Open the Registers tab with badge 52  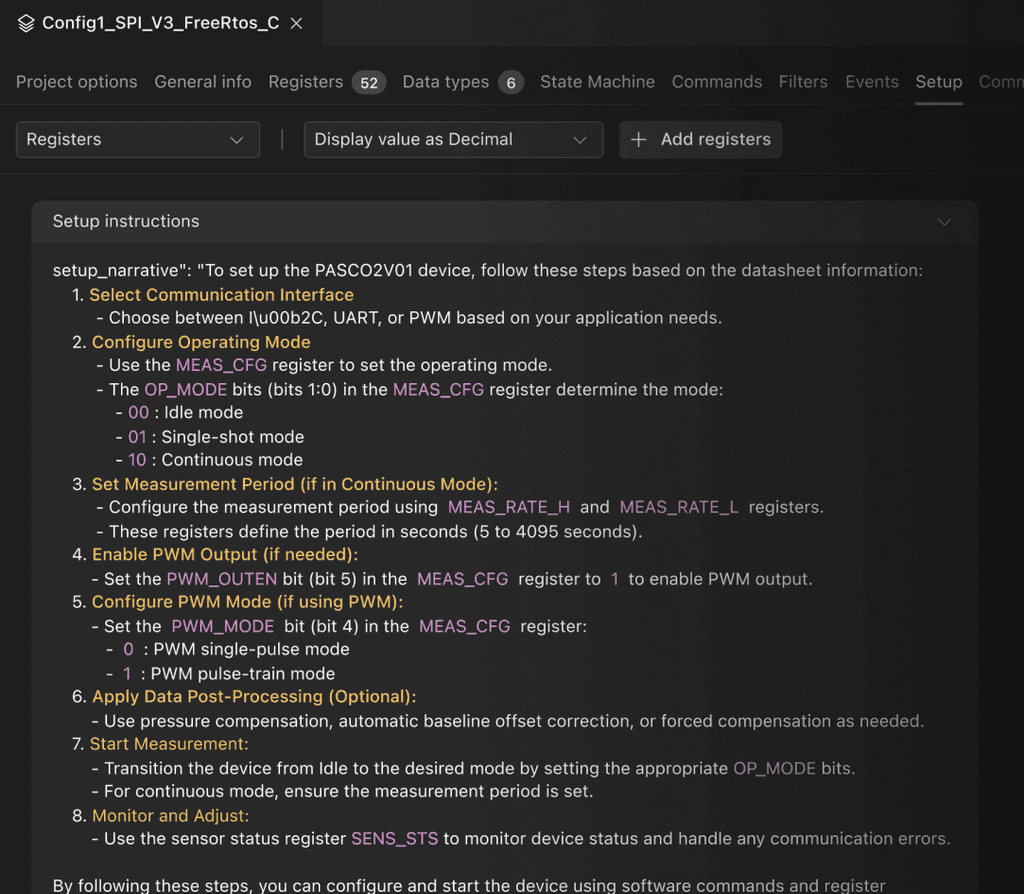[x=327, y=82]
